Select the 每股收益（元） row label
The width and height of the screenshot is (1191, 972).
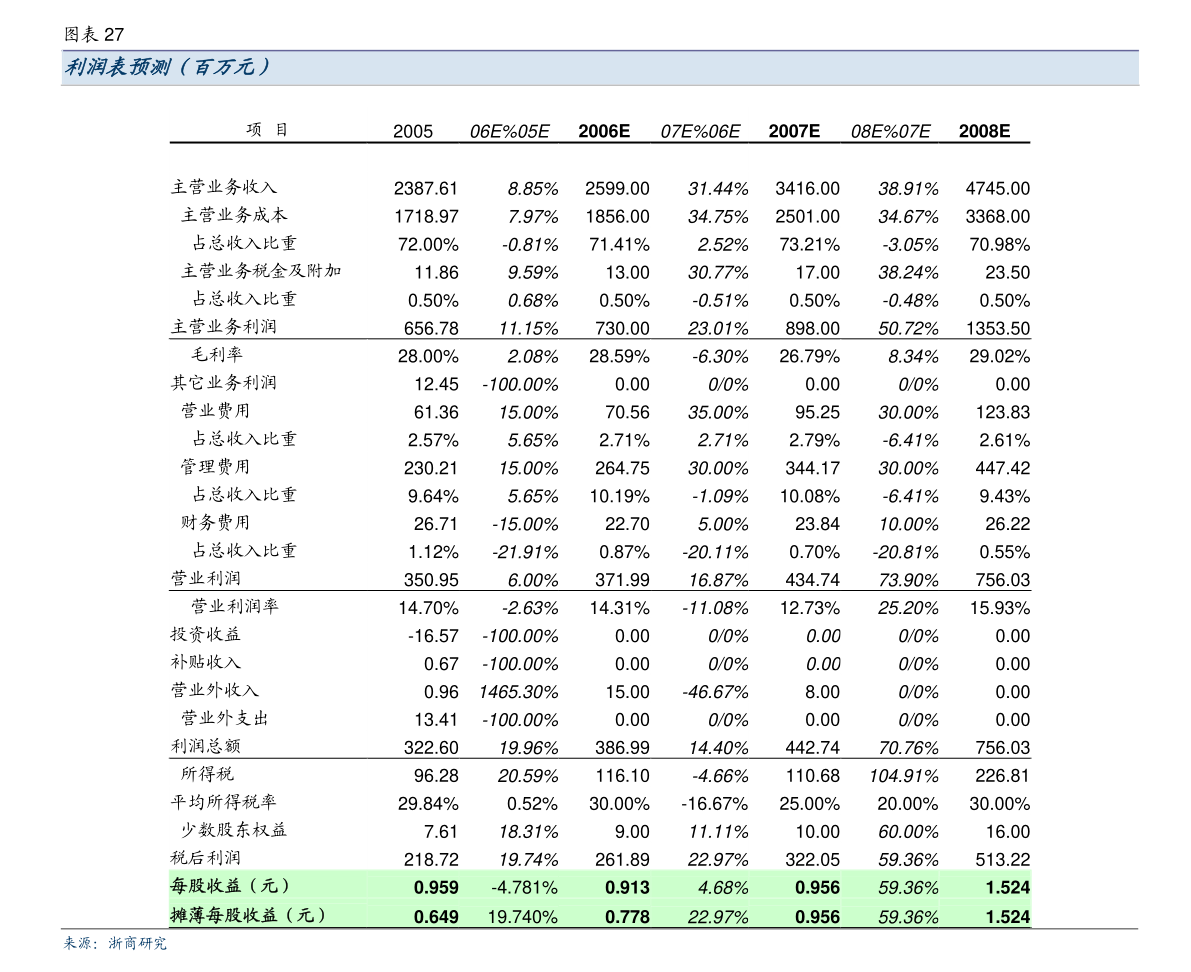[x=231, y=886]
